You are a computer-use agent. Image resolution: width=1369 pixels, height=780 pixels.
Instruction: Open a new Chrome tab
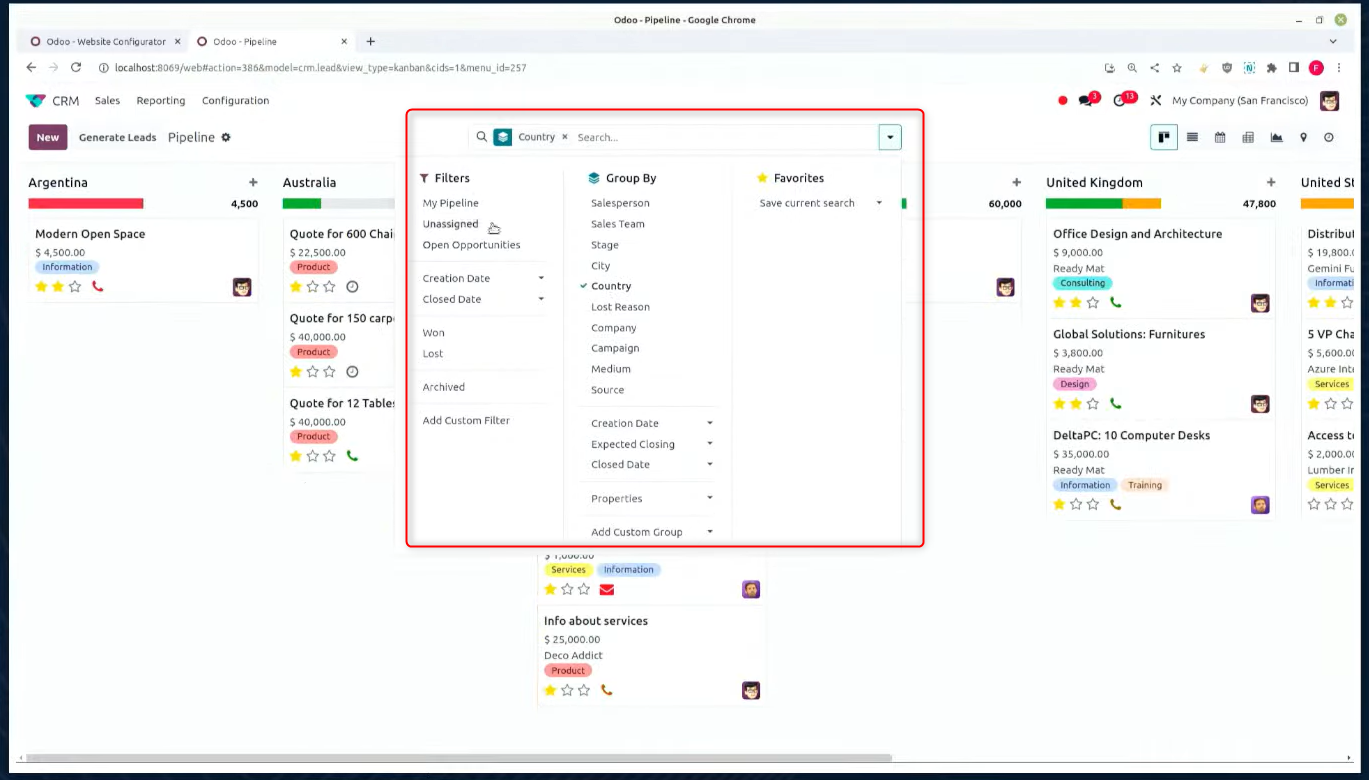(370, 41)
